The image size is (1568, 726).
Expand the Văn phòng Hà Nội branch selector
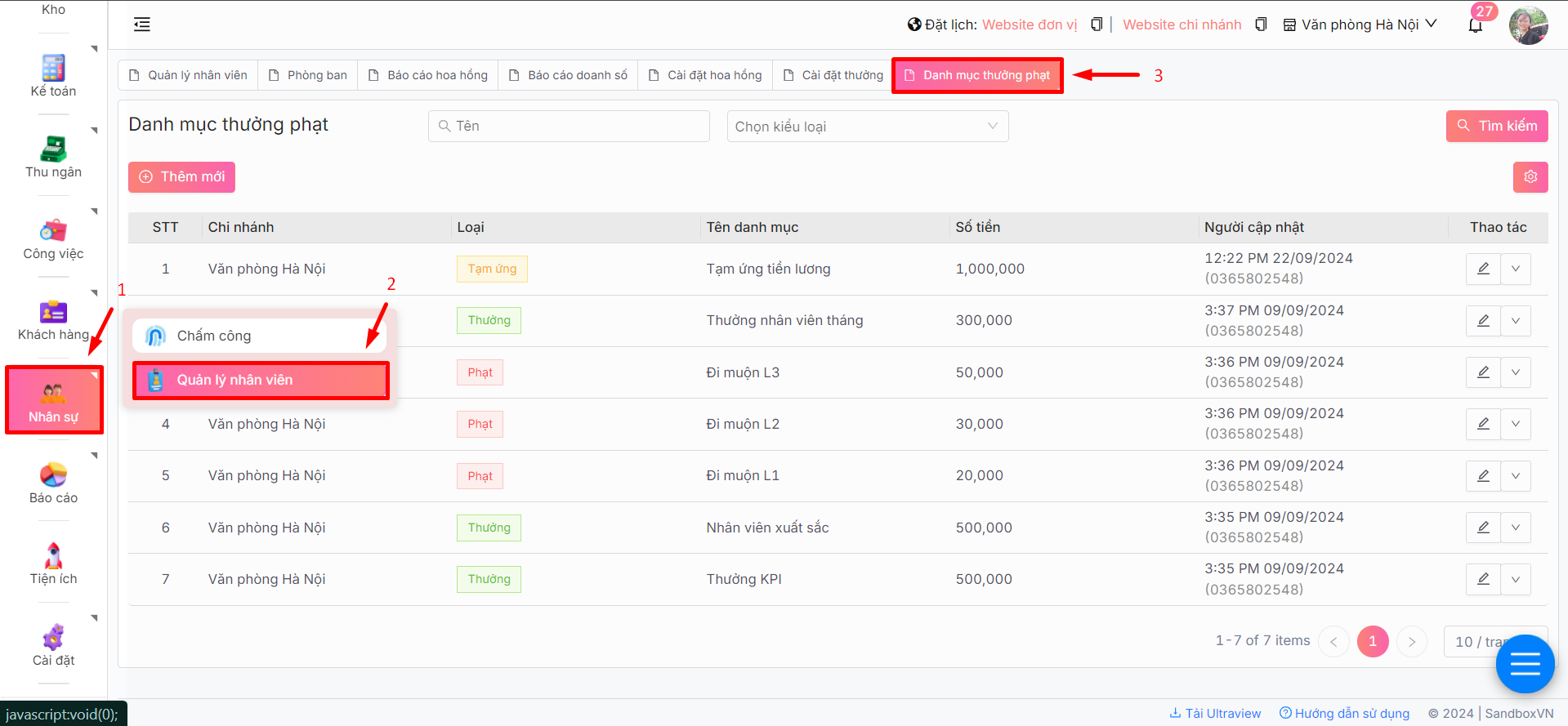click(x=1360, y=24)
